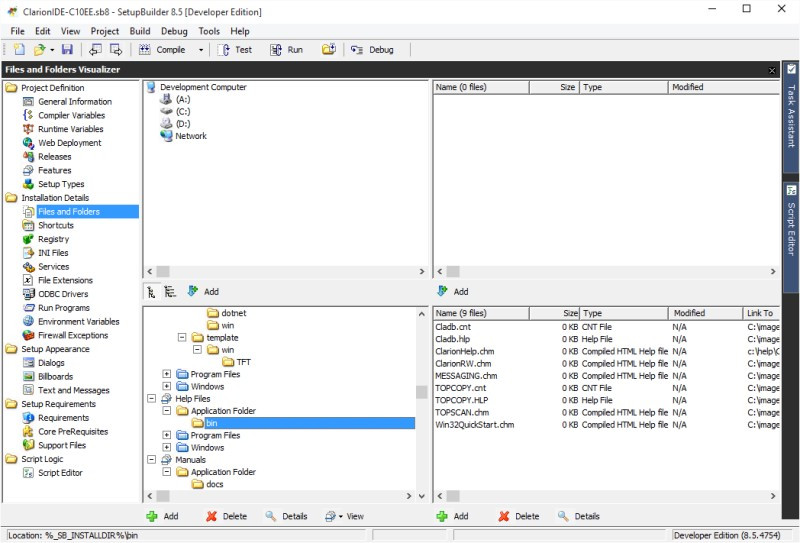Collapse the template folder node
Image resolution: width=800 pixels, height=543 pixels.
[x=182, y=337]
